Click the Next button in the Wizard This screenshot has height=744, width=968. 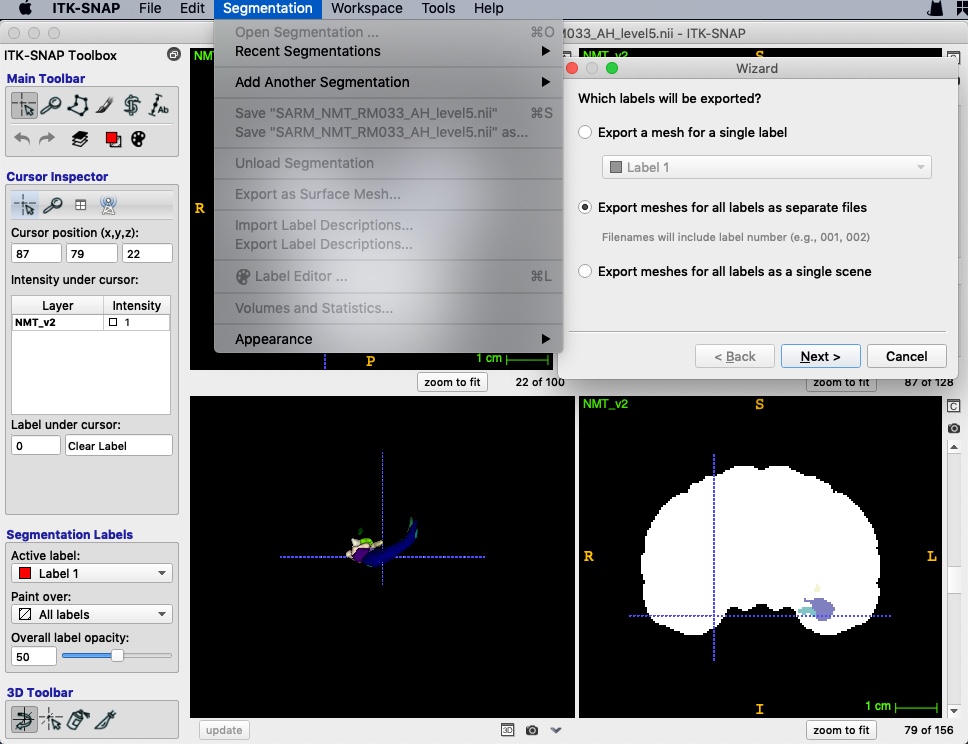coord(819,356)
